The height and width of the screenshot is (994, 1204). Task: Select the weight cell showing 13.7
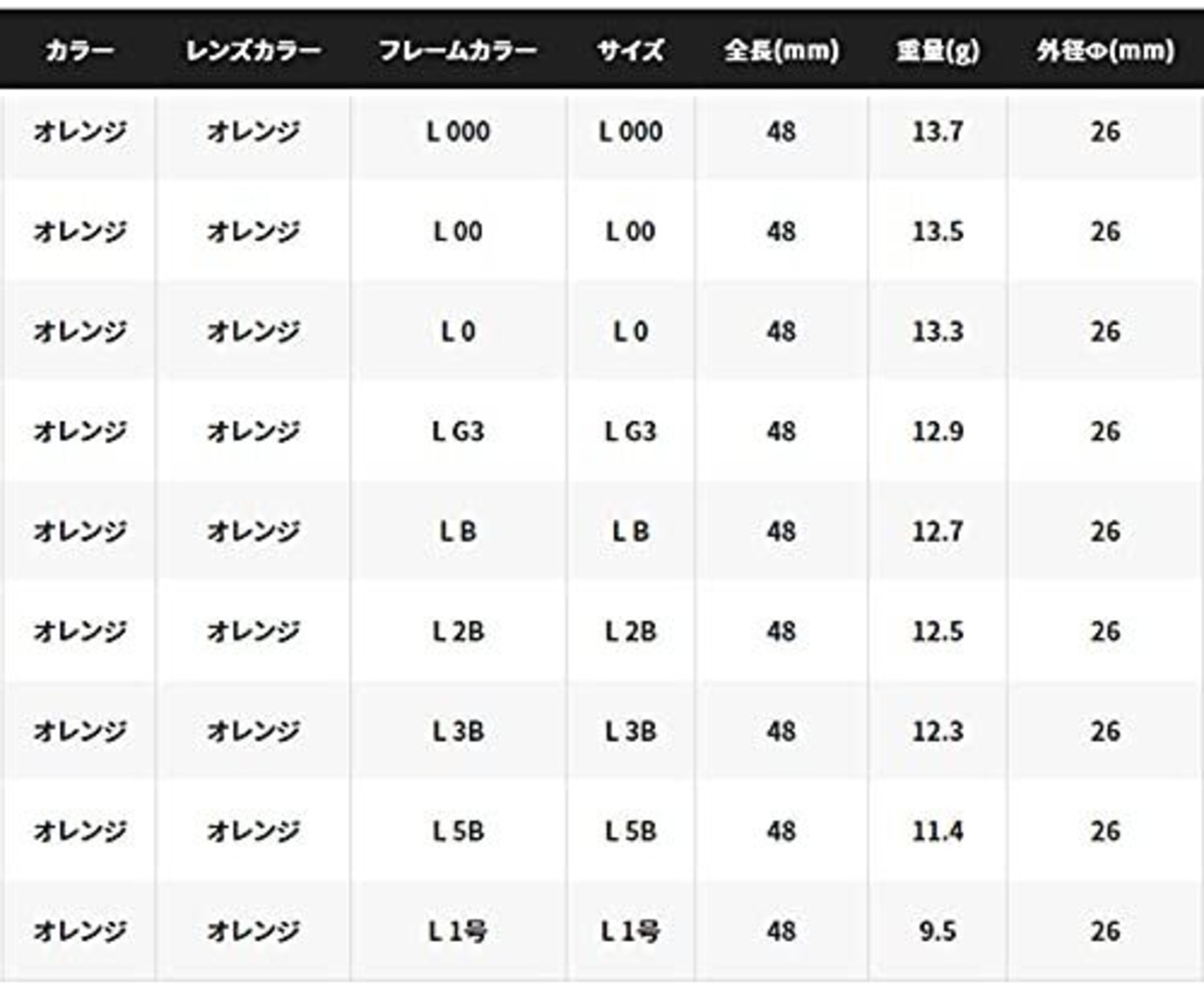pyautogui.click(x=937, y=132)
